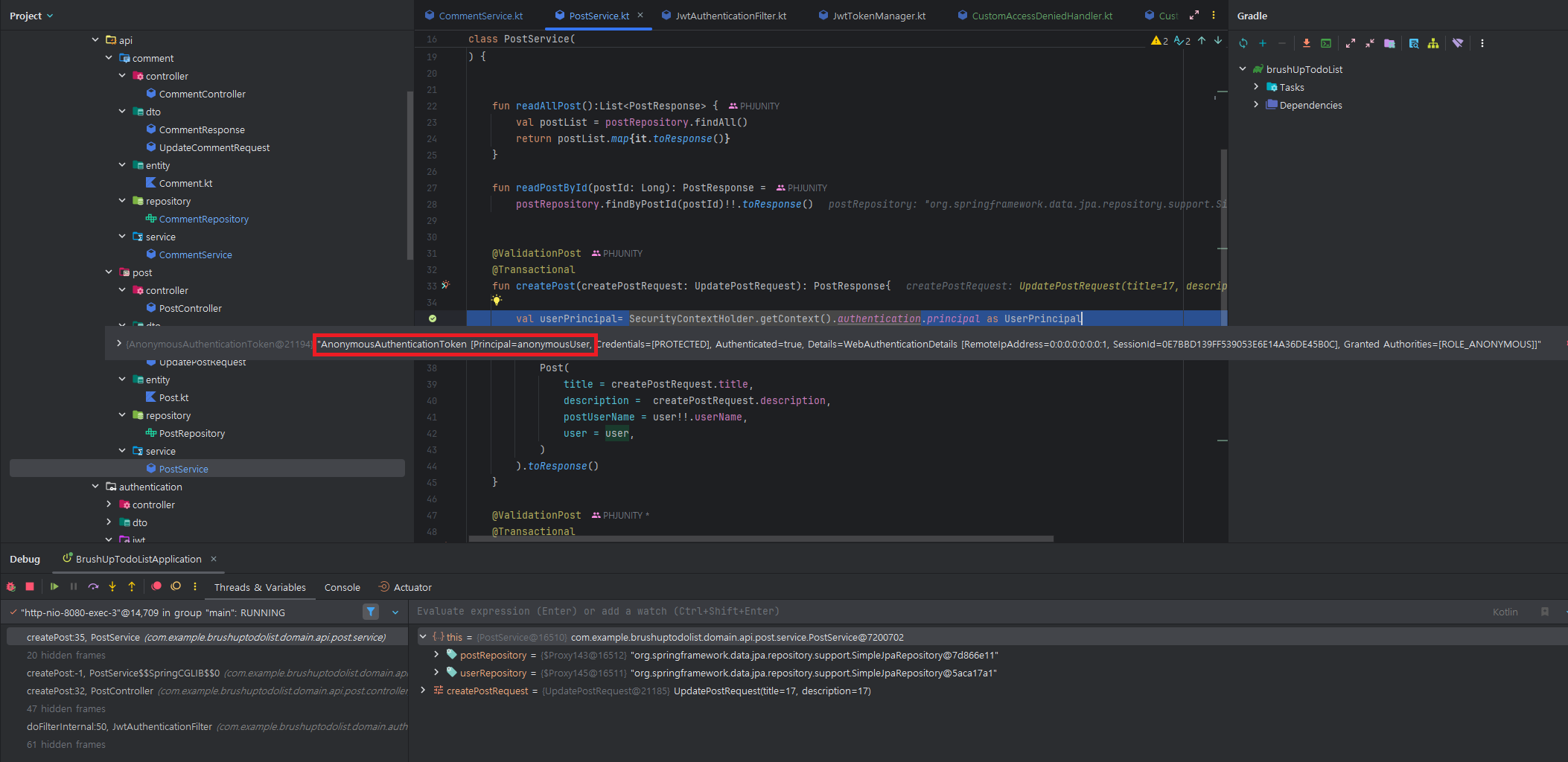
Task: Open the Execute Gradle Task terminal icon
Action: 1326,43
